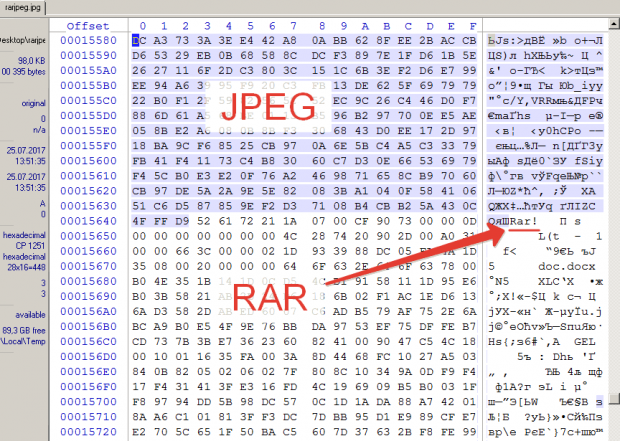The width and height of the screenshot is (620, 441).
Task: Click byte FF in row 00015640
Action: (x=161, y=221)
